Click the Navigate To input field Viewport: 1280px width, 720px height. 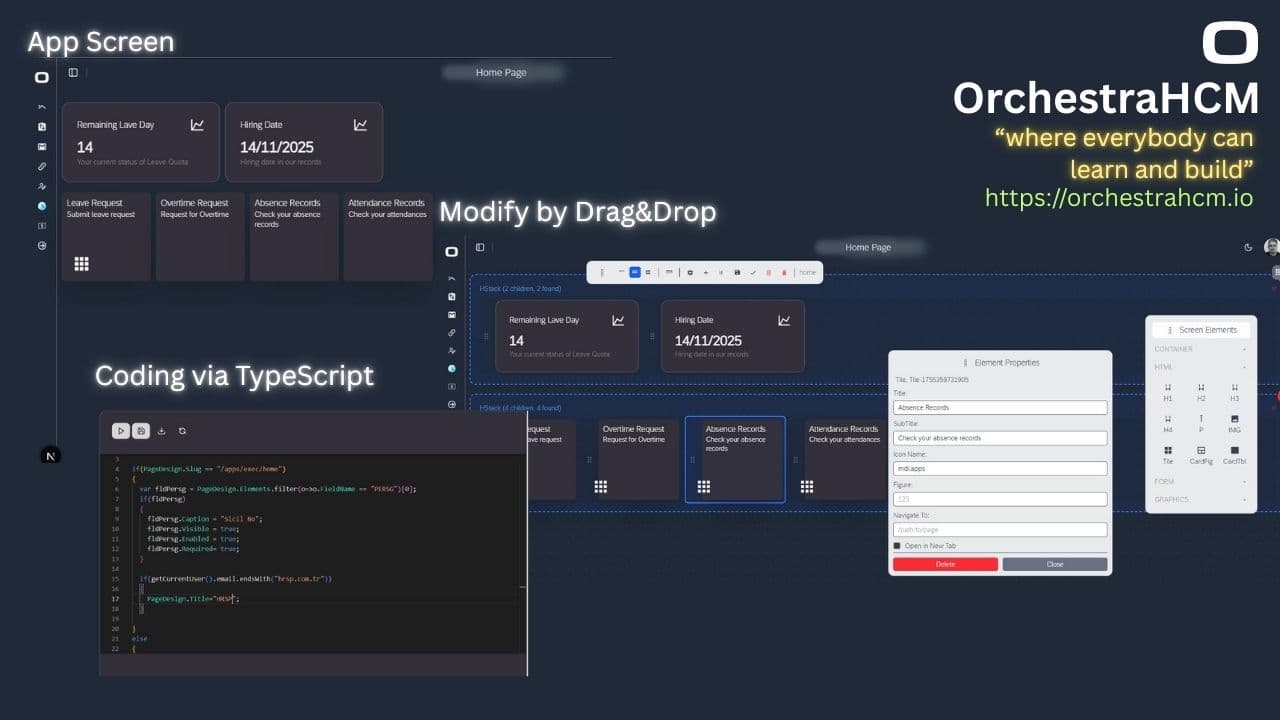1000,530
